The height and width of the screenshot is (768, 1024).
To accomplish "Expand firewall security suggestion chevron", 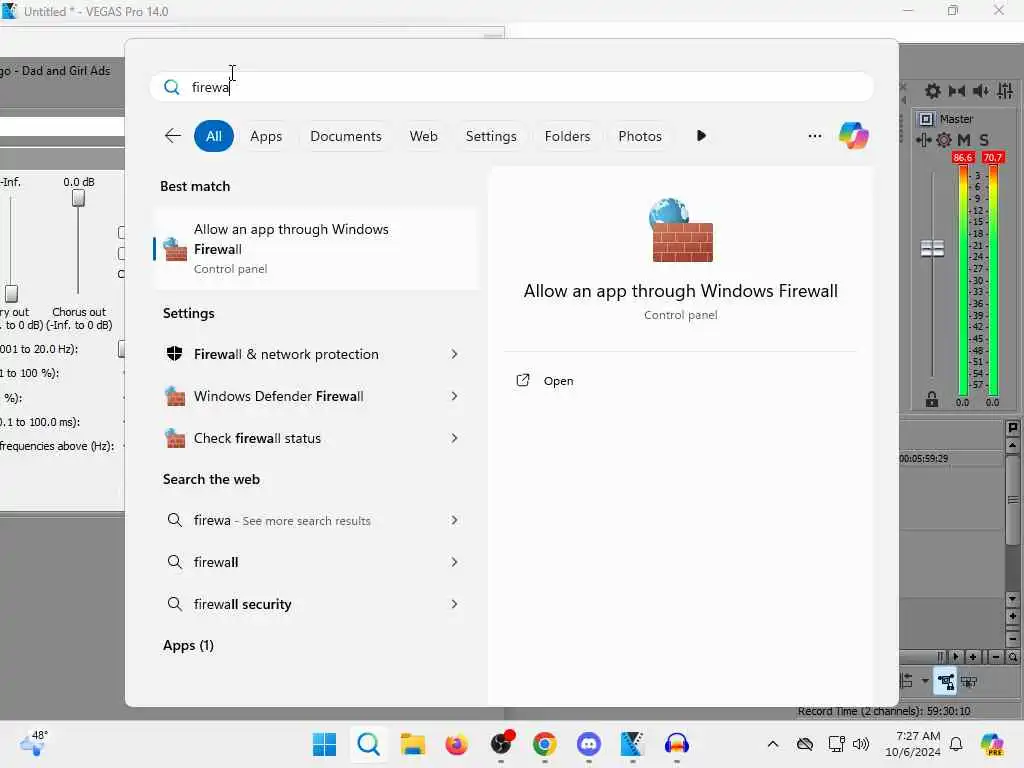I will [x=455, y=604].
